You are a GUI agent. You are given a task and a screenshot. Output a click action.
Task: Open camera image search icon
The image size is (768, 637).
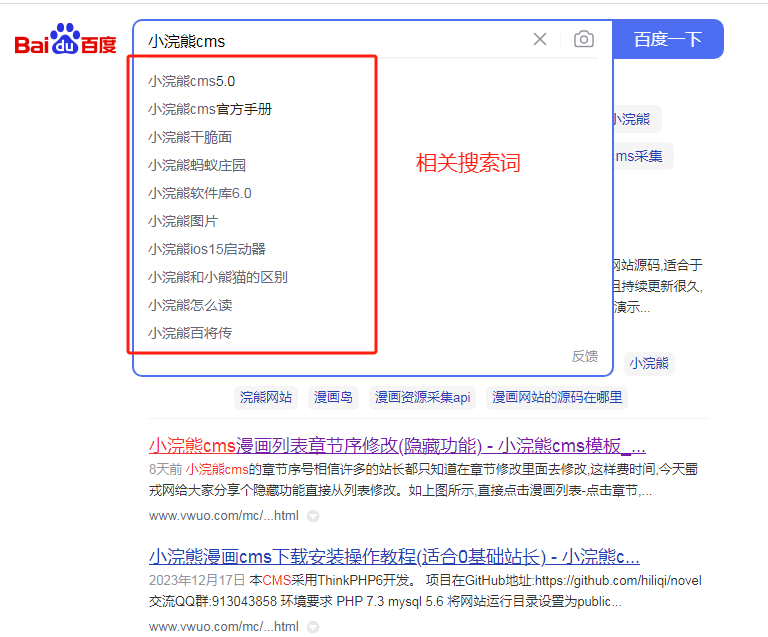coord(584,39)
